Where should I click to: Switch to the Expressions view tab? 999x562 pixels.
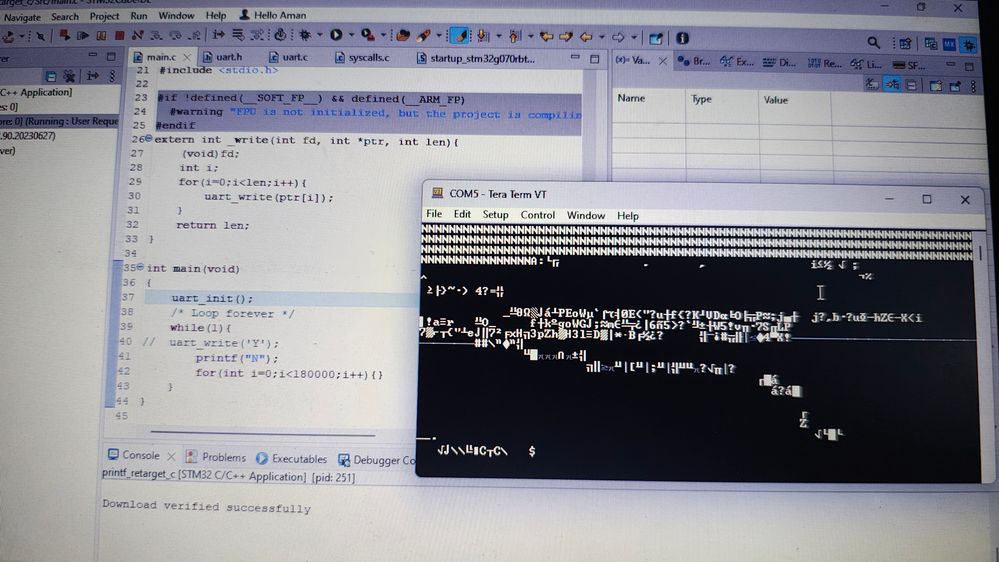(x=737, y=62)
